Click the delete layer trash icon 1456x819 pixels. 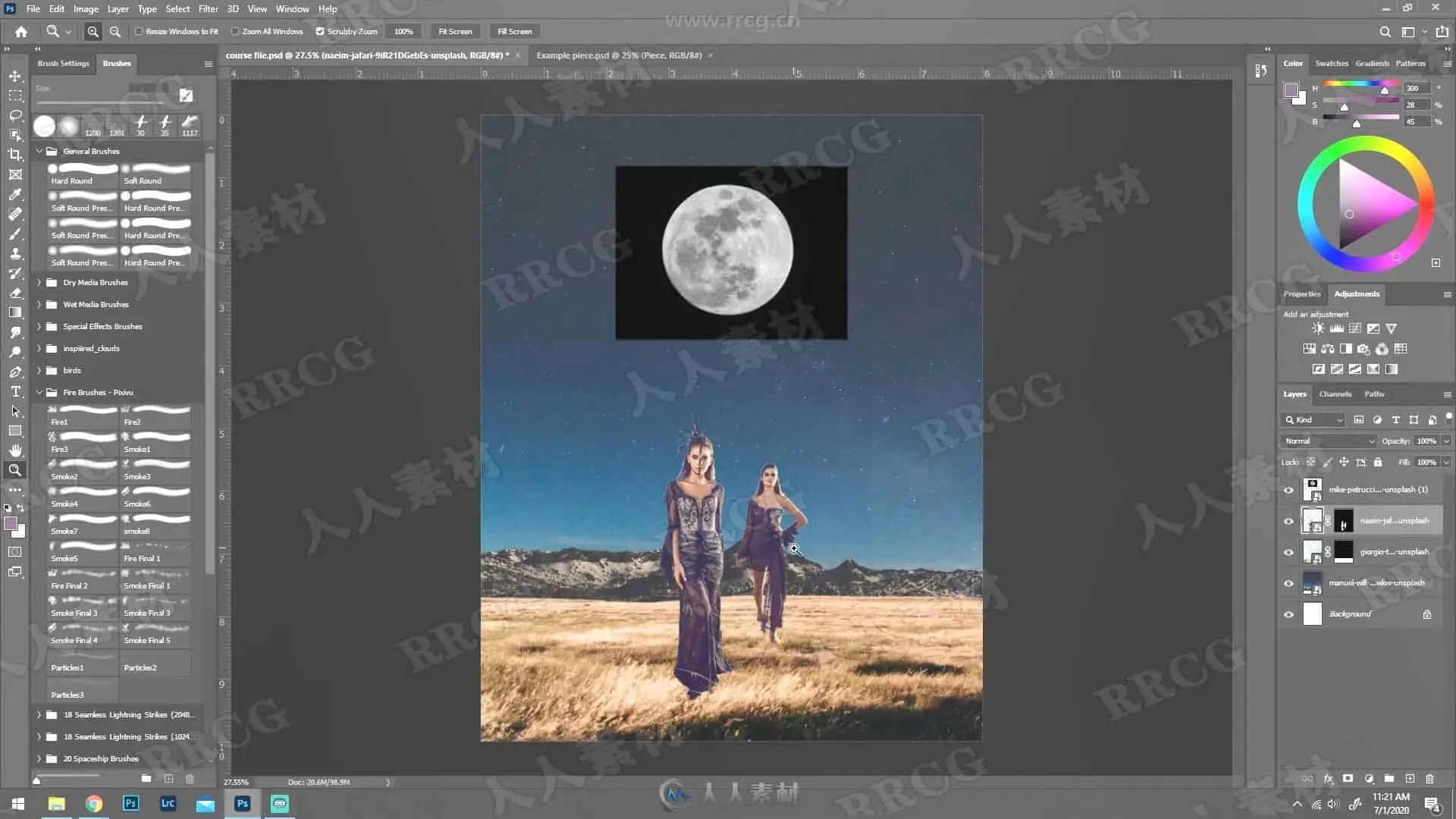point(1429,779)
